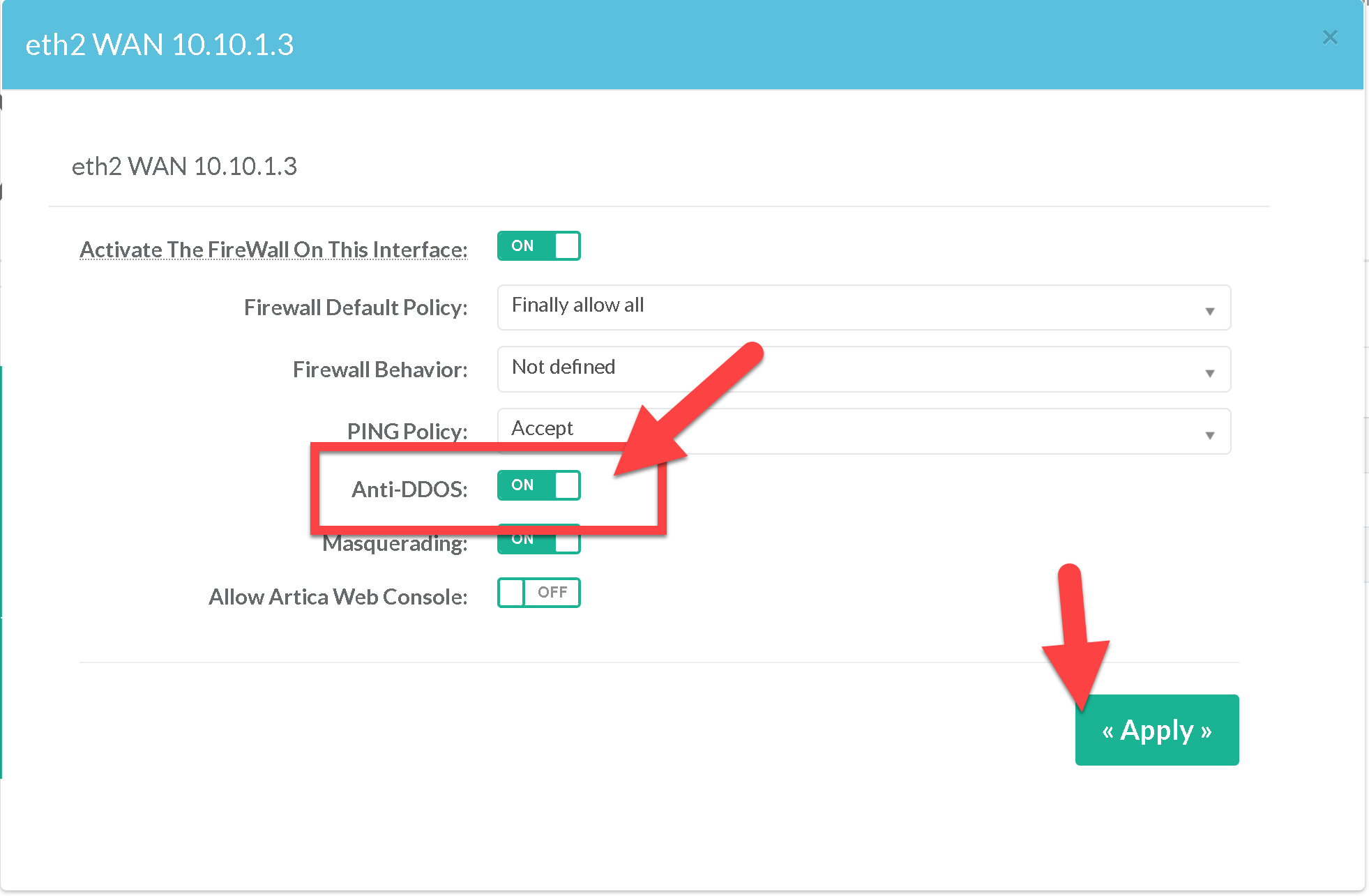Screen dimensions: 1369x896
Task: Open the PING Policy dropdown
Action: (x=863, y=431)
